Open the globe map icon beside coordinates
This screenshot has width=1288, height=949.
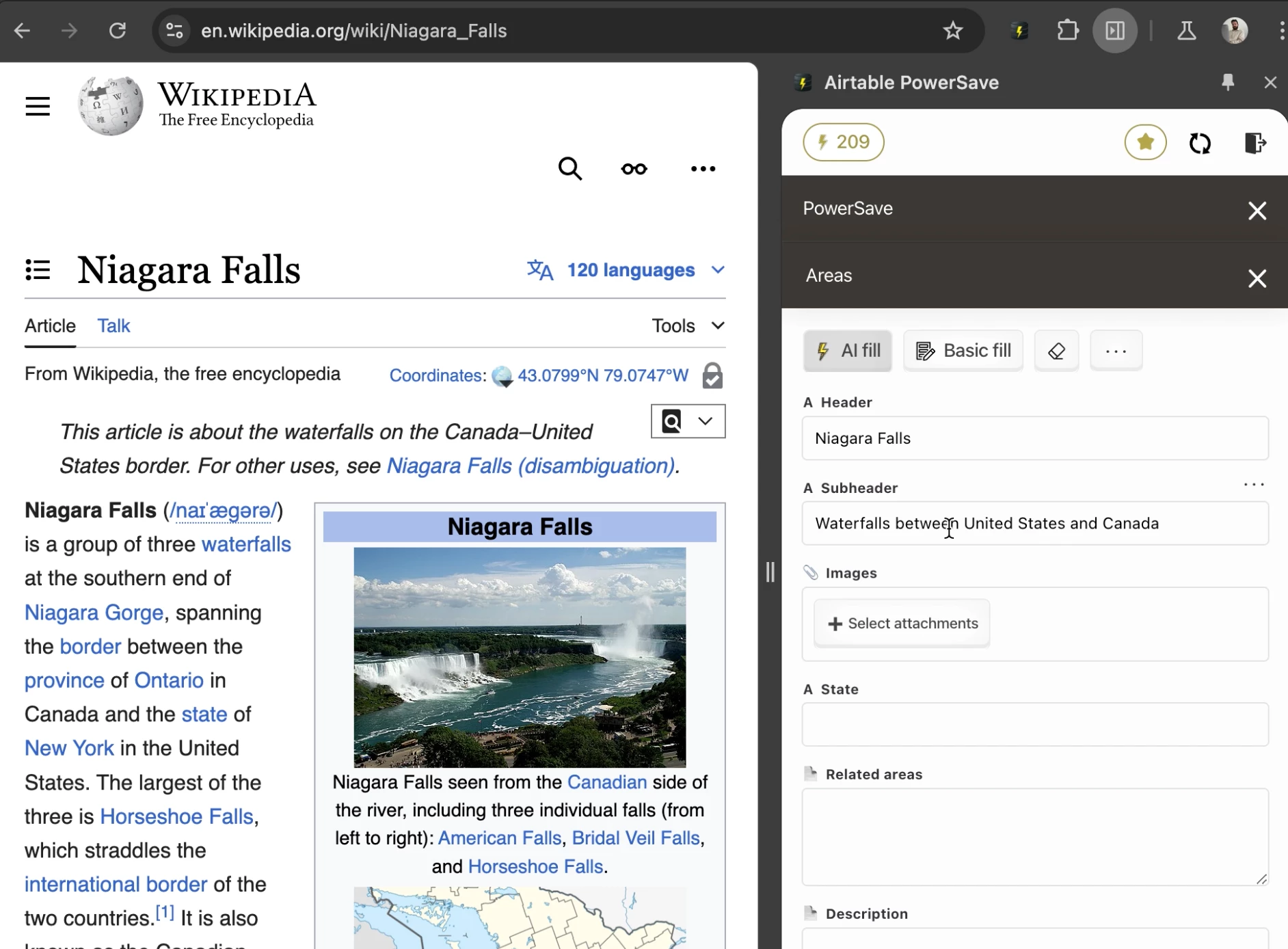click(502, 376)
